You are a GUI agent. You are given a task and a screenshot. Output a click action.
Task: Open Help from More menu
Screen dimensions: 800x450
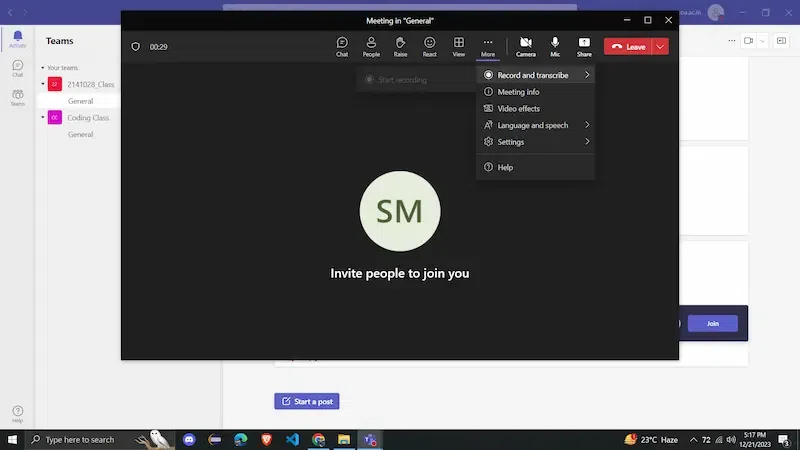click(535, 167)
